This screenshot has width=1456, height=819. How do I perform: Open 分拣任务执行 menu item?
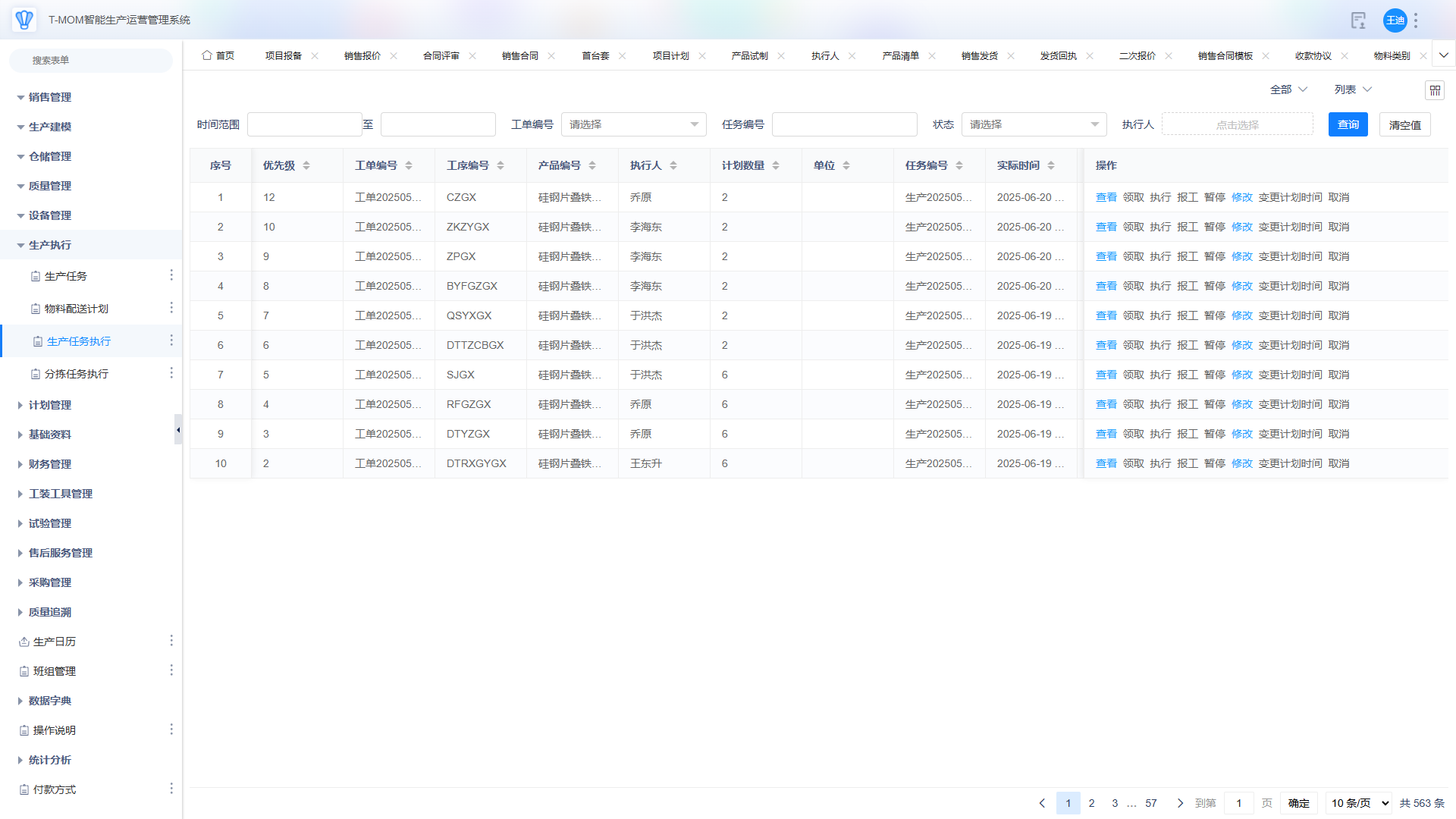76,374
